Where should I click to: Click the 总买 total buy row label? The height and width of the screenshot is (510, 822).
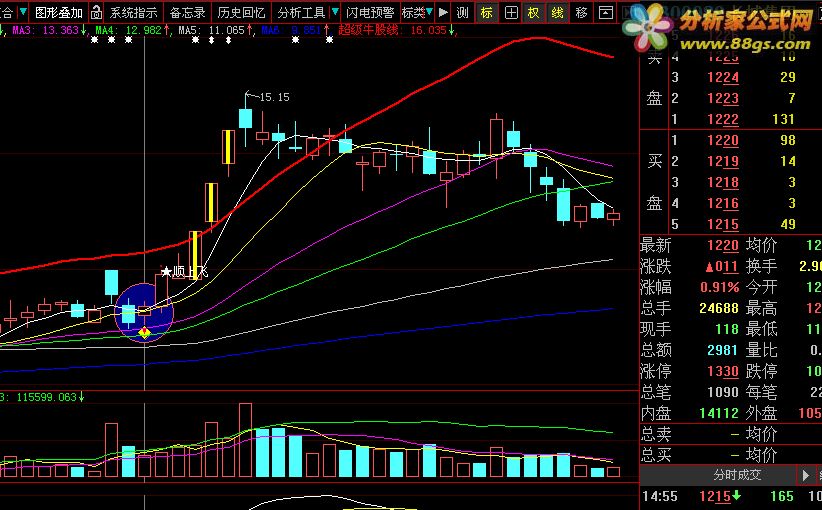pos(656,455)
